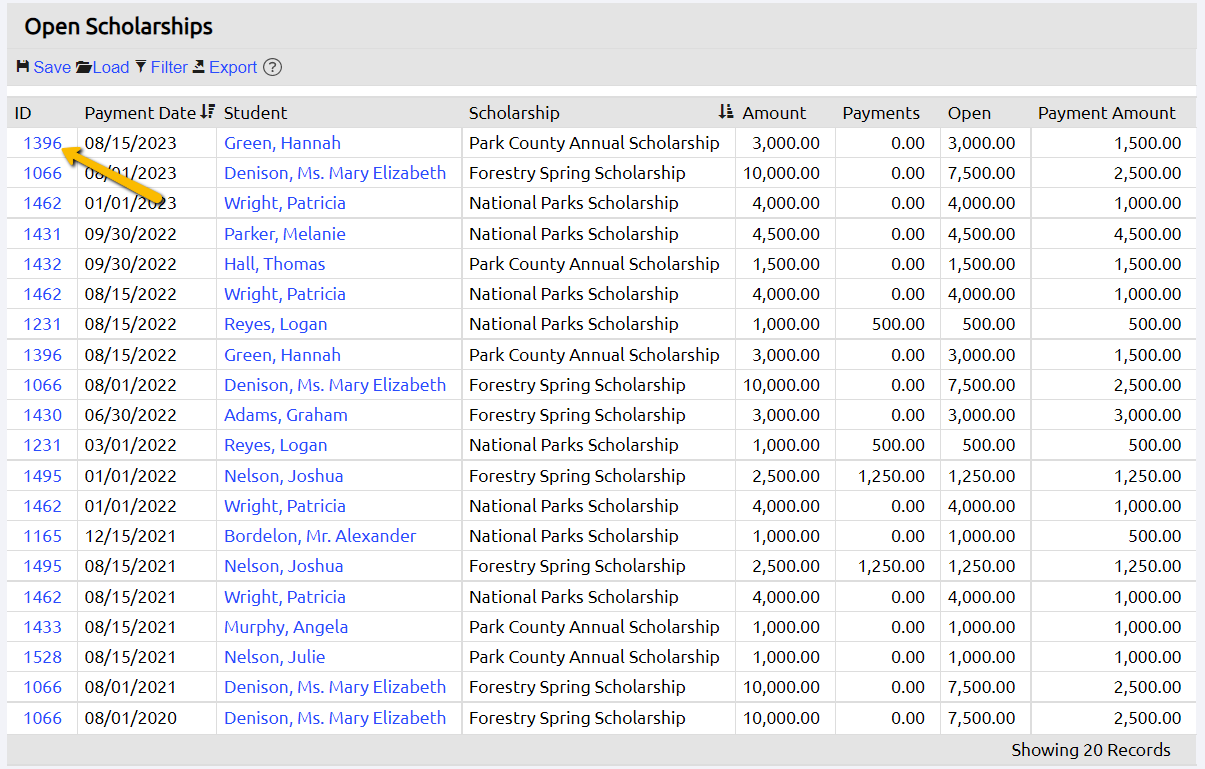Screen dimensions: 1205x769
Task: Click the Save text link
Action: click(52, 67)
